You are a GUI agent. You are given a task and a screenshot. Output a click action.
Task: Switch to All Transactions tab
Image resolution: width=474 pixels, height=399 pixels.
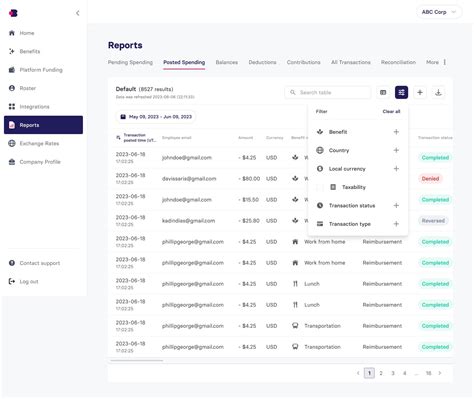pyautogui.click(x=351, y=62)
